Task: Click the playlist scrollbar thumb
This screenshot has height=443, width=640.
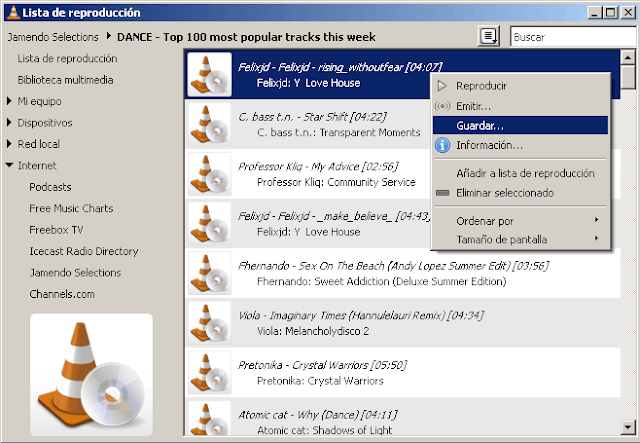Action: 627,77
